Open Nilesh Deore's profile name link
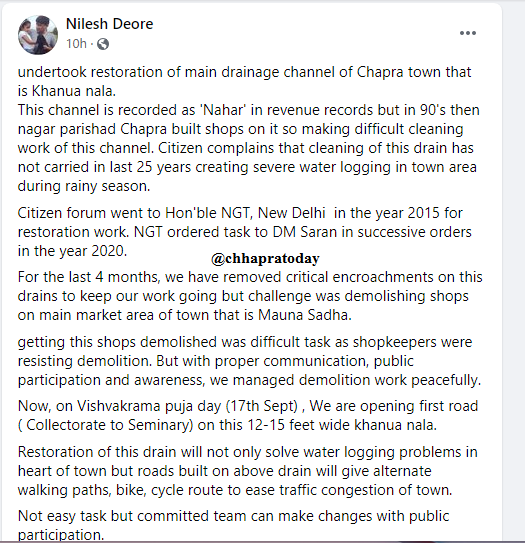Image resolution: width=525 pixels, height=543 pixels. click(x=109, y=24)
